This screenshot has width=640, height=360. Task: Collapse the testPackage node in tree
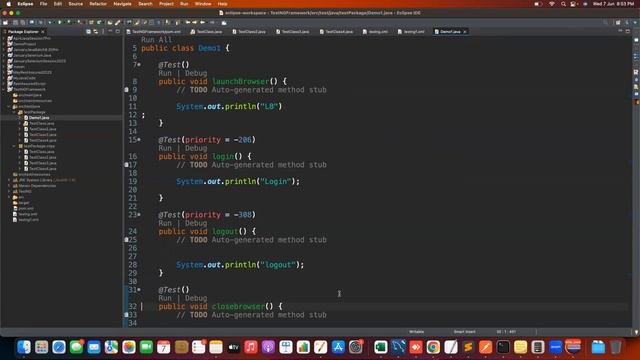(x=14, y=112)
